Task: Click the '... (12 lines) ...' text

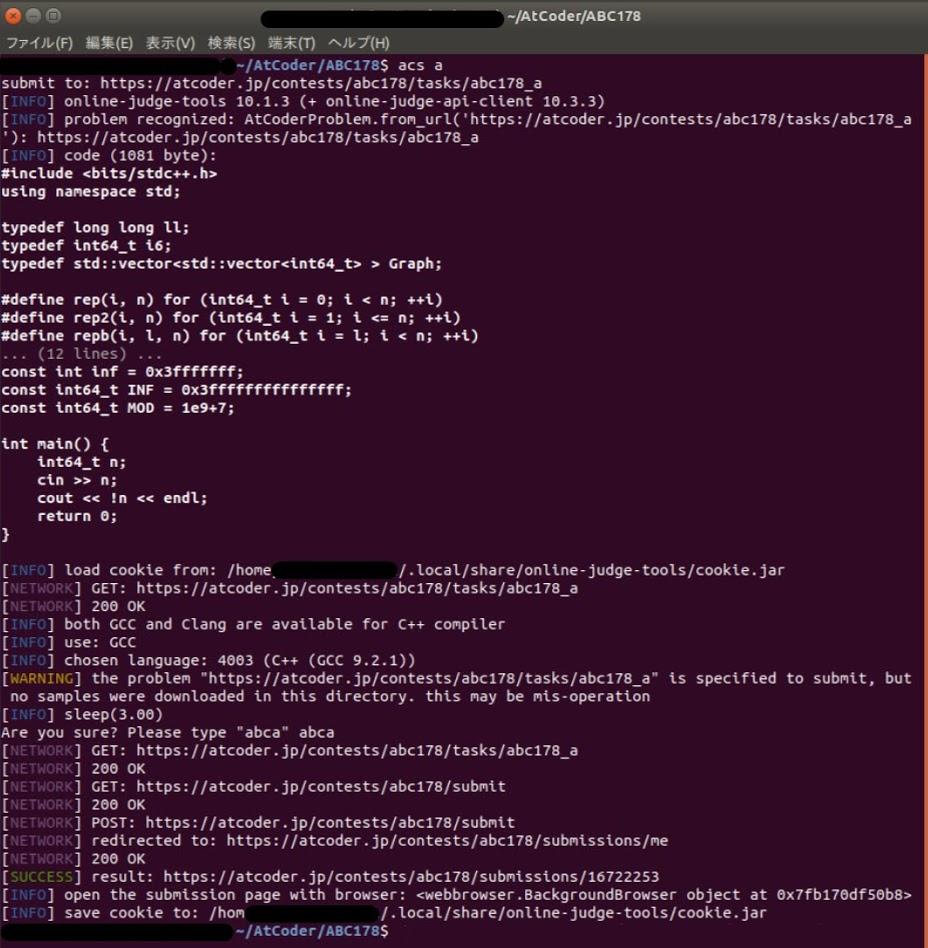Action: click(x=82, y=354)
